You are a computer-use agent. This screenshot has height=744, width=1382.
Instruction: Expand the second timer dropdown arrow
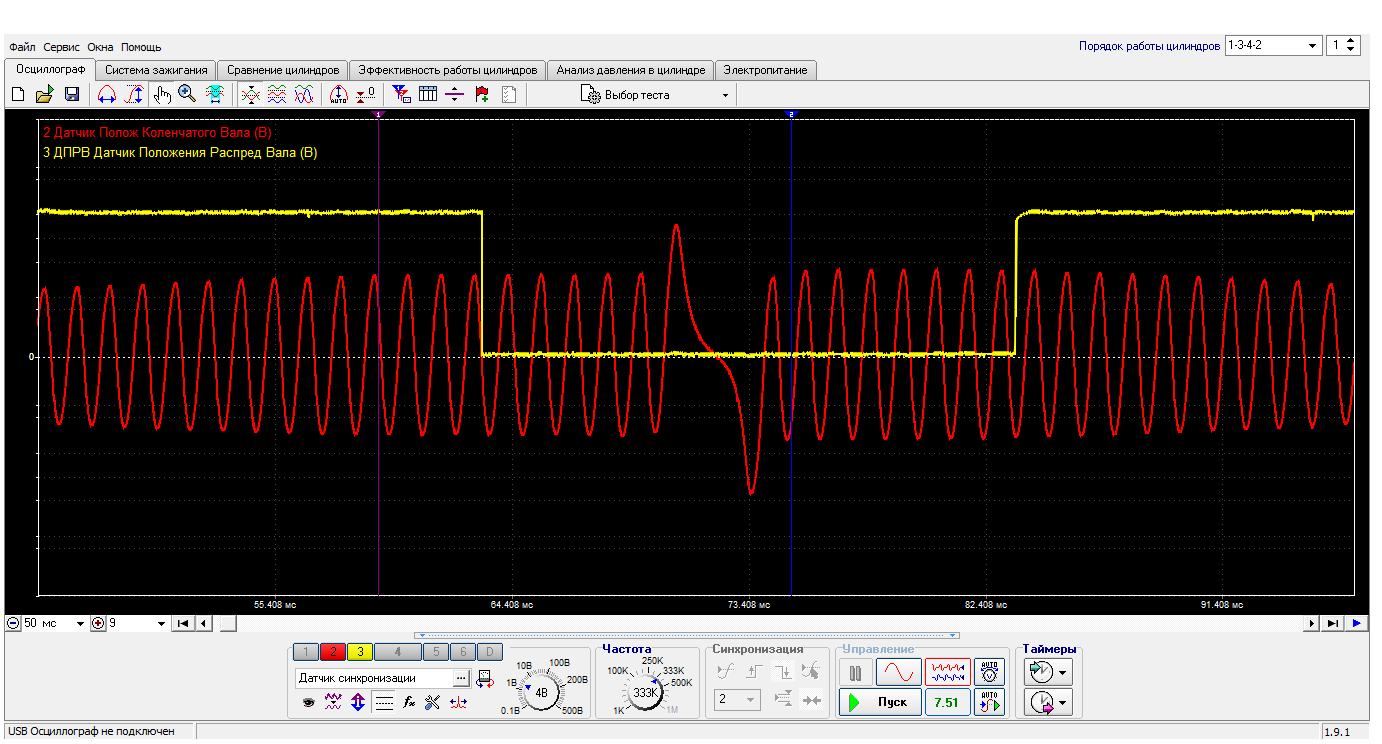click(1064, 703)
